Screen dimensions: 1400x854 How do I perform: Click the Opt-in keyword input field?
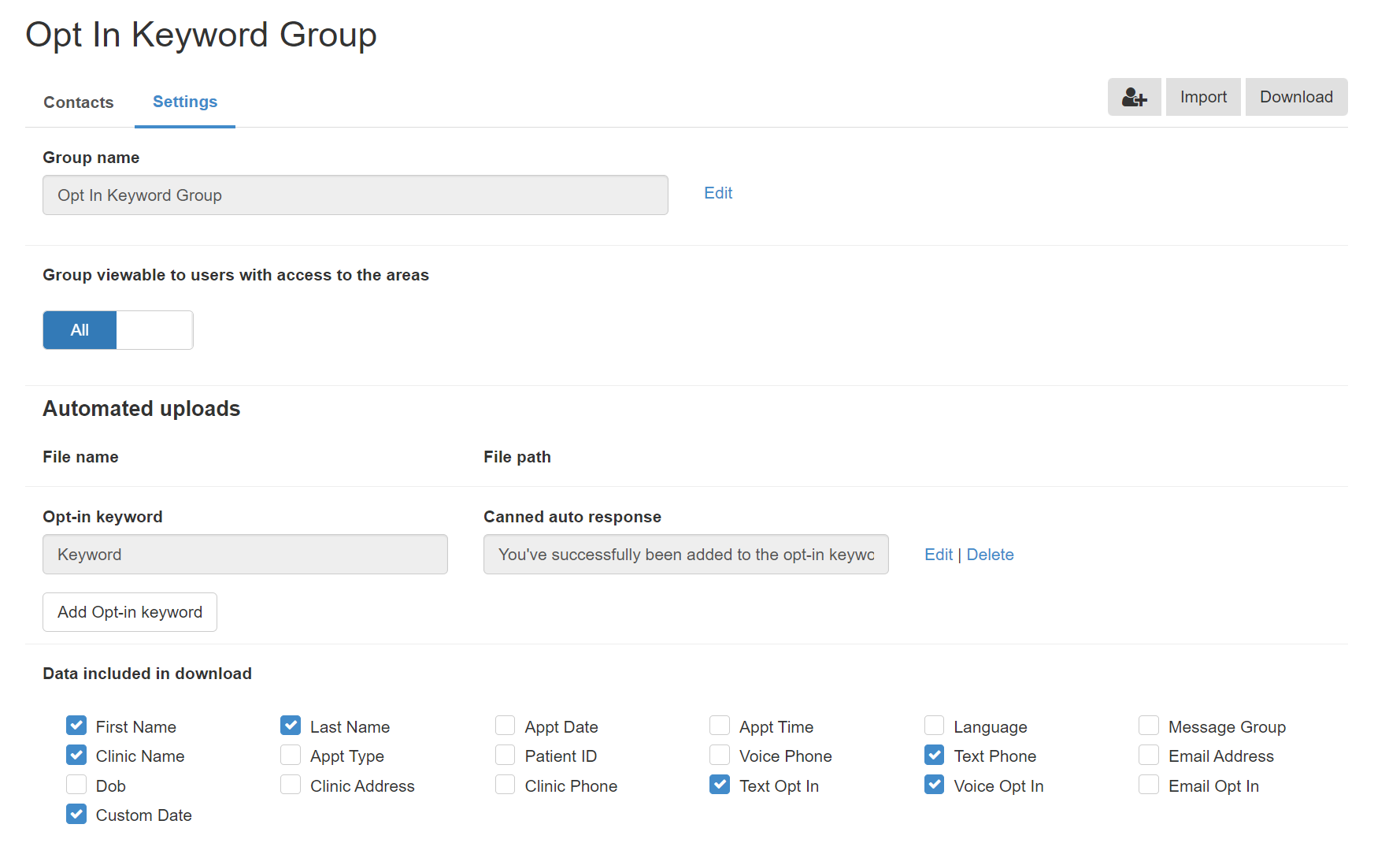pyautogui.click(x=245, y=555)
